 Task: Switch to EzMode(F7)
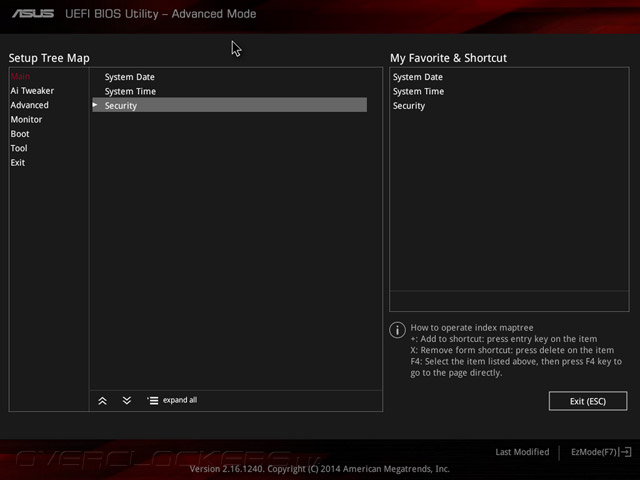click(x=593, y=452)
